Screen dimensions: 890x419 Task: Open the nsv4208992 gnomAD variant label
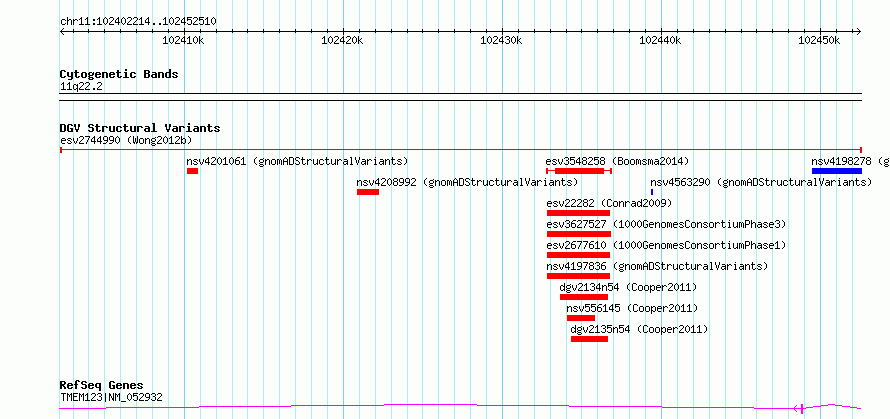coord(467,182)
